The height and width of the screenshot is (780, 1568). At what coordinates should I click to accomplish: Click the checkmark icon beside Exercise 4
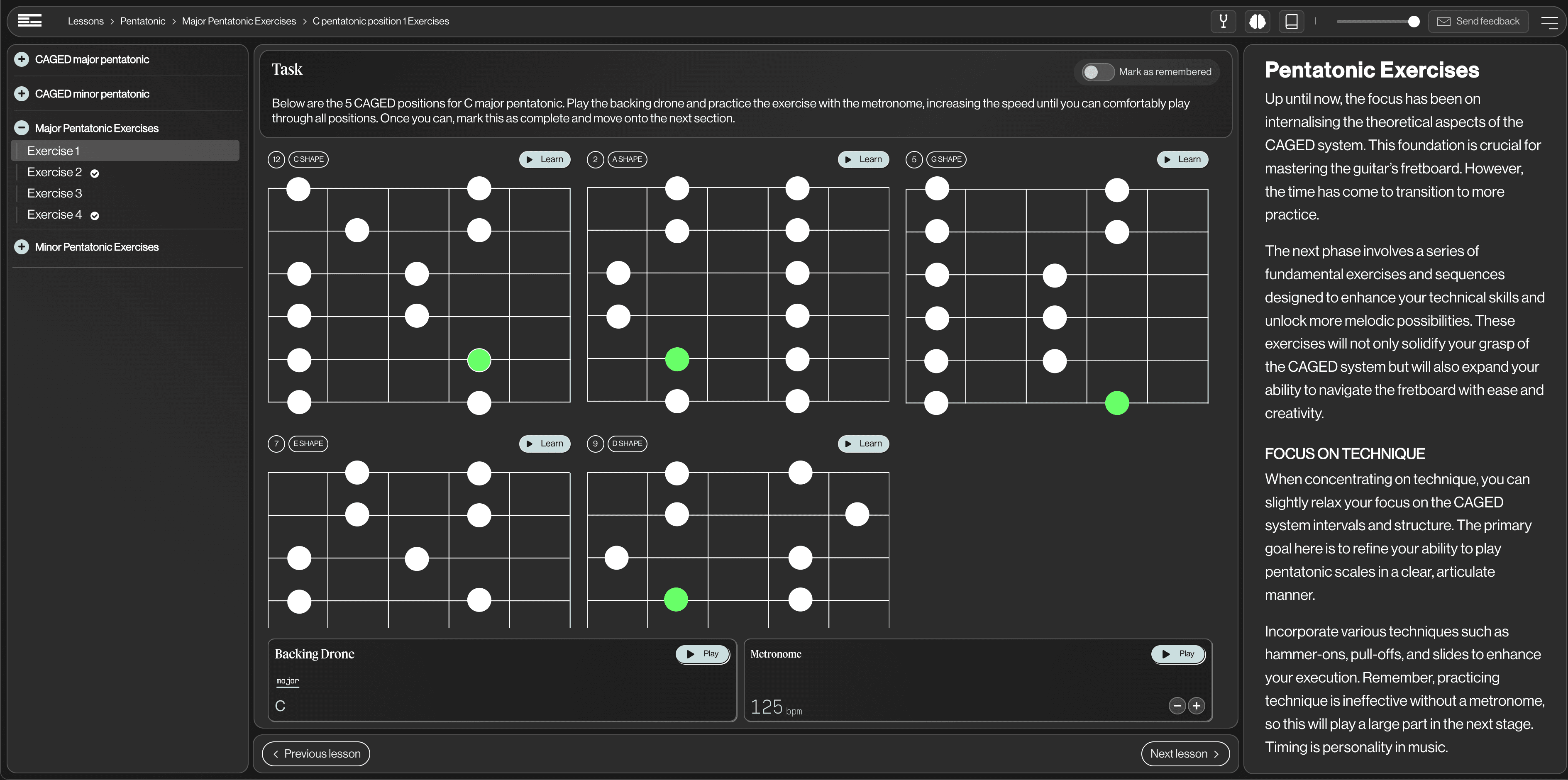click(x=94, y=215)
